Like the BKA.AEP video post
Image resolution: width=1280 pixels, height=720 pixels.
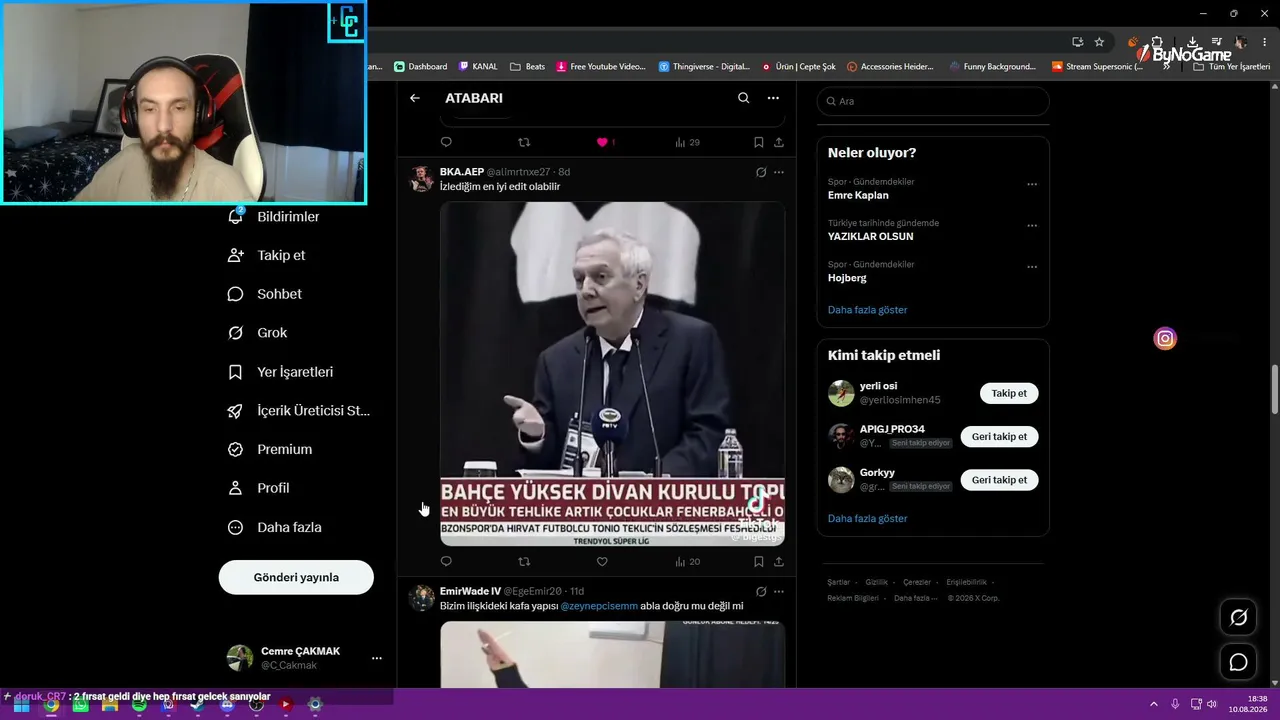pos(602,562)
